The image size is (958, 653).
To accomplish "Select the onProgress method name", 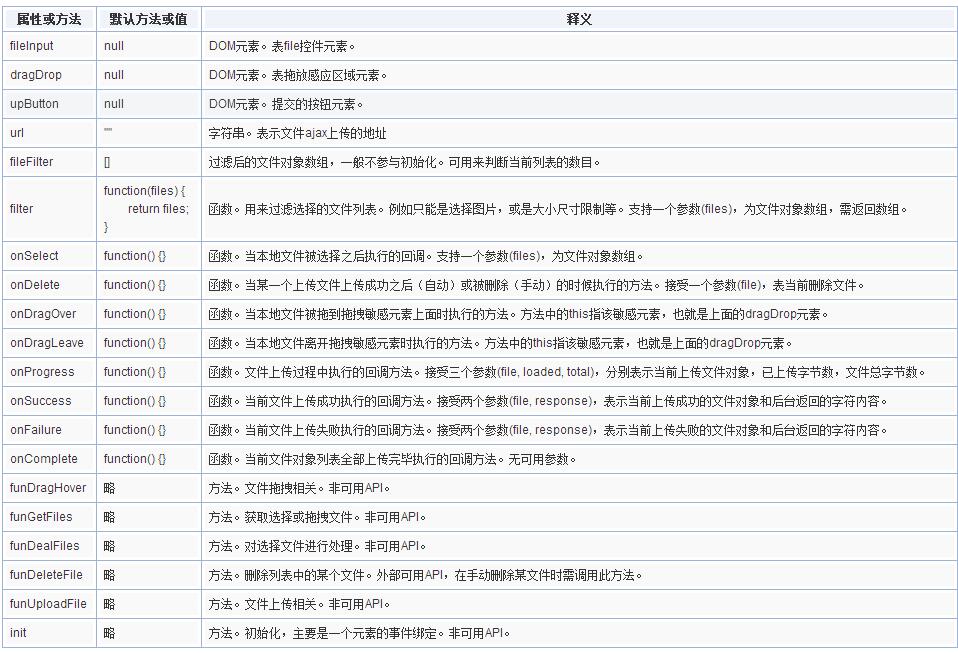I will click(x=42, y=372).
